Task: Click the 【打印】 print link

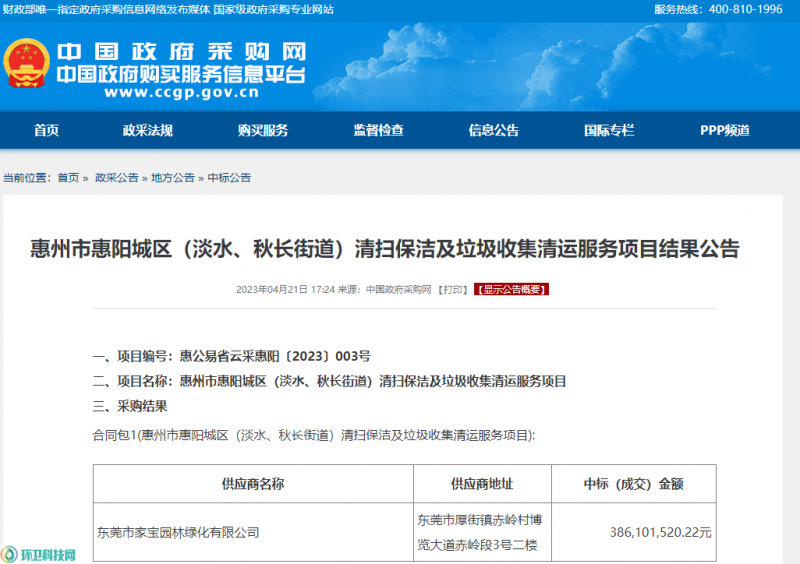Action: tap(453, 289)
